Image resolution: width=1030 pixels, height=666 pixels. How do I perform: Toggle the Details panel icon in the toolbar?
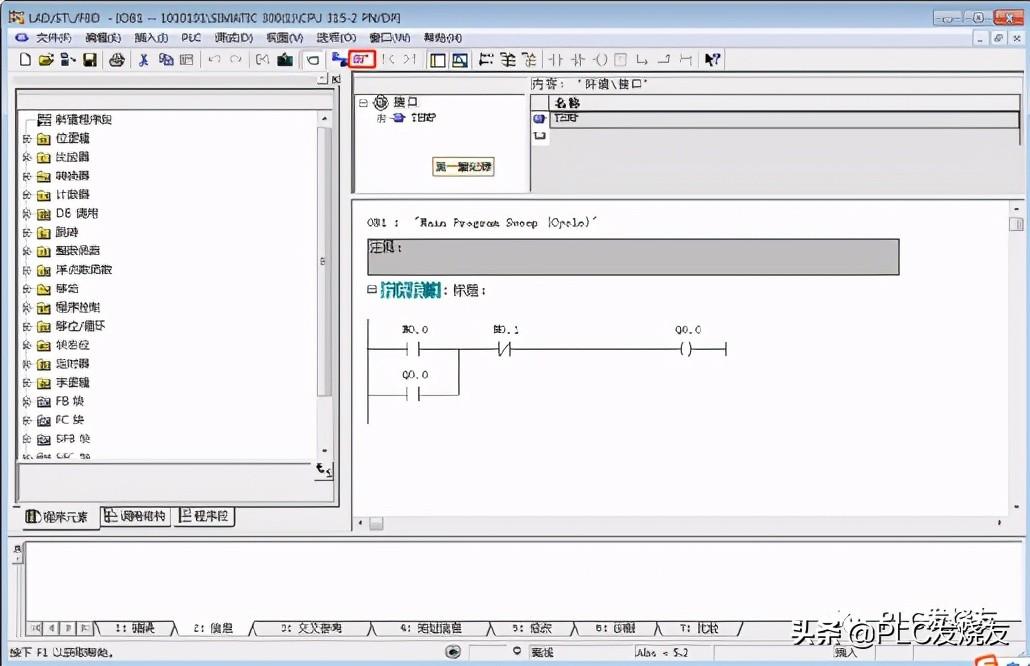click(x=460, y=60)
